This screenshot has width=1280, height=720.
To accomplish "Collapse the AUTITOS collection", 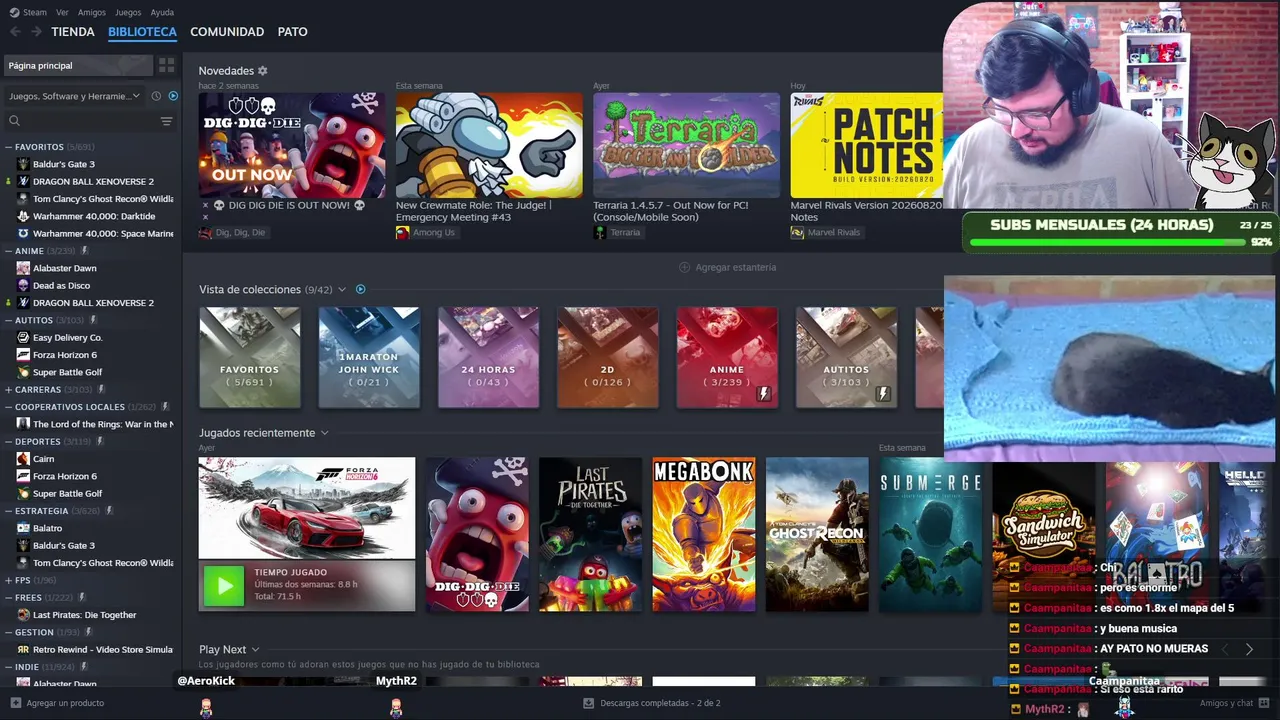I will (8, 320).
